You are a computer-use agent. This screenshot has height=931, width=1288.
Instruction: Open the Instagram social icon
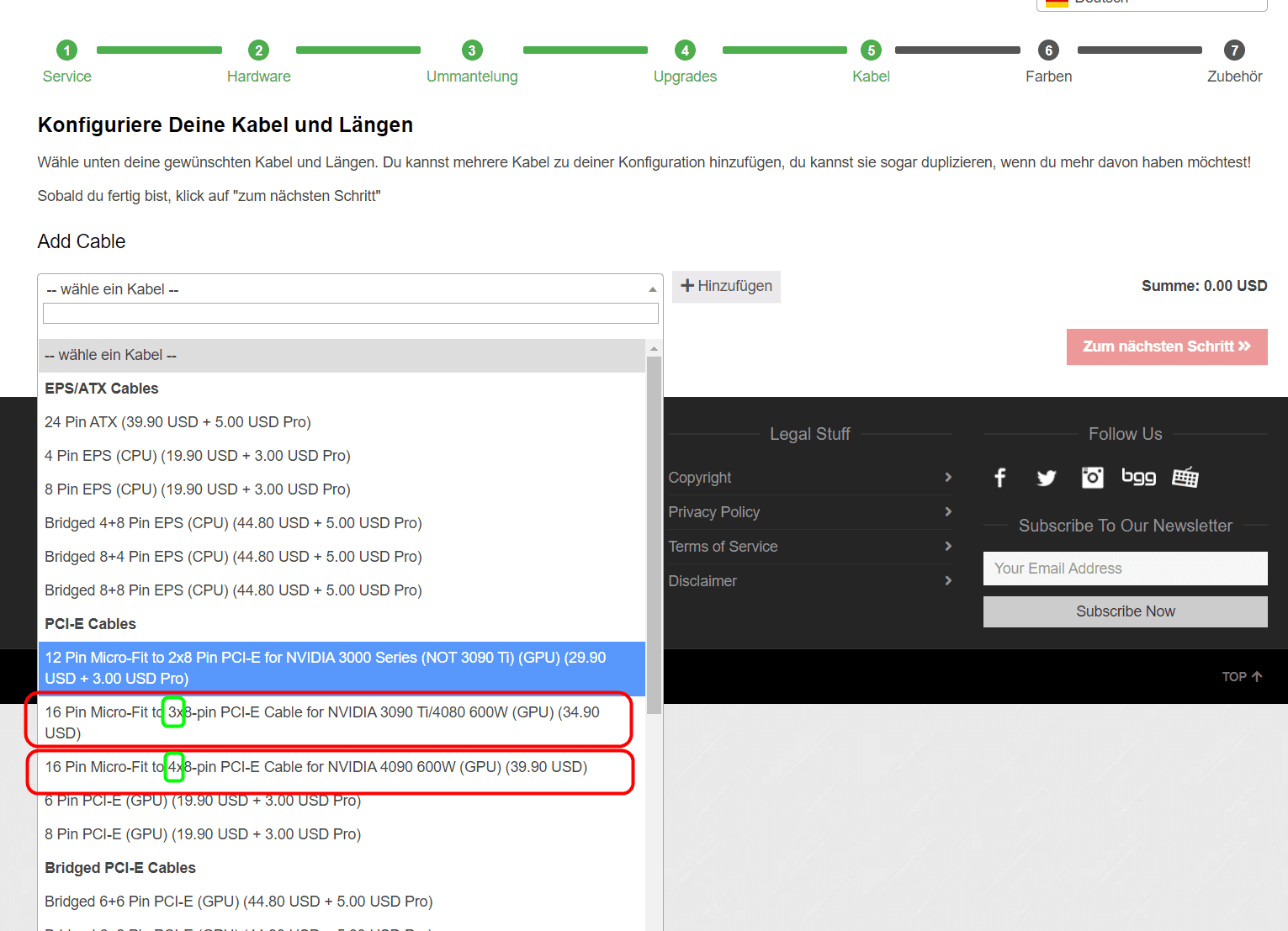[1092, 478]
